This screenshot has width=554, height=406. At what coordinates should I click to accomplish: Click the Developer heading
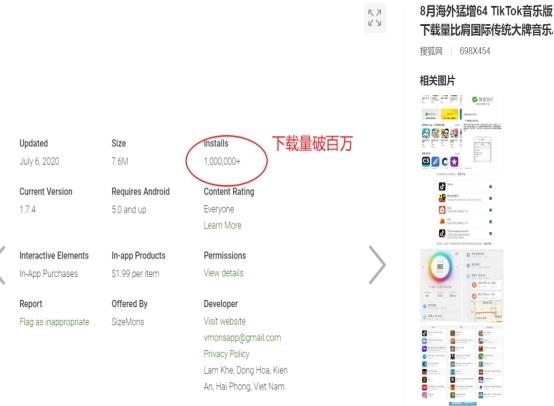220,304
